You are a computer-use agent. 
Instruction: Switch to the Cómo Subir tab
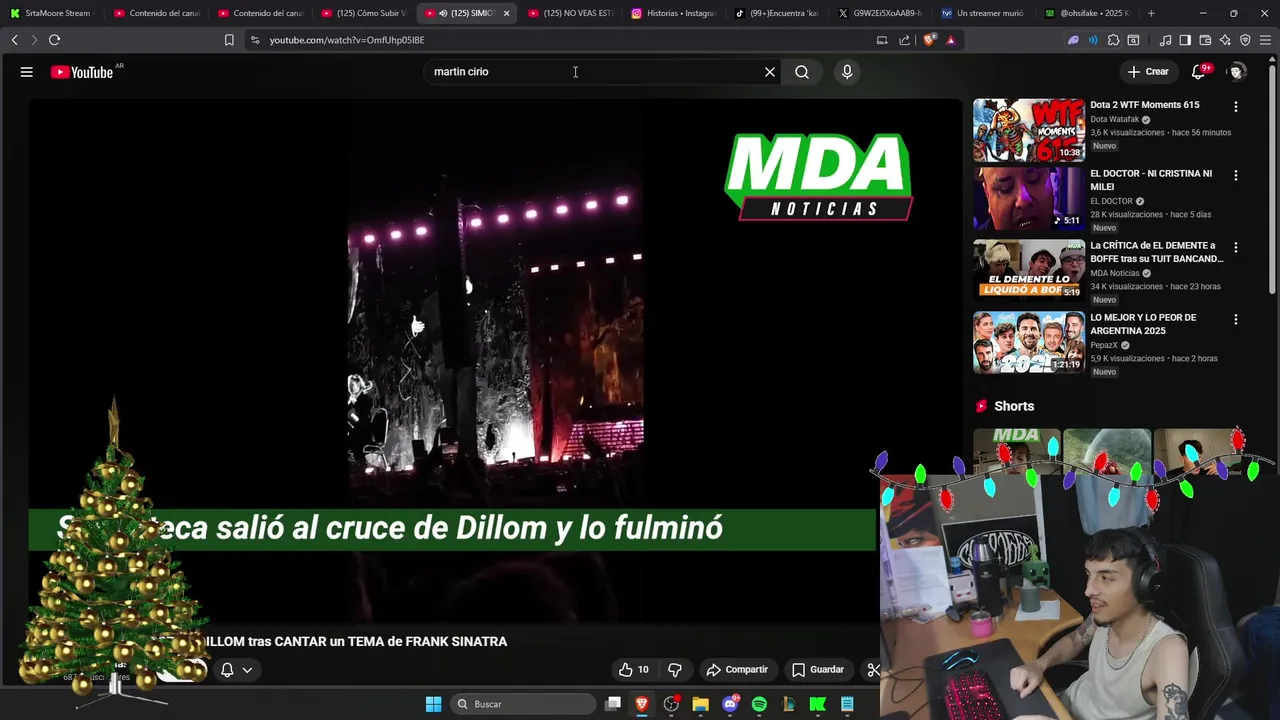click(364, 13)
